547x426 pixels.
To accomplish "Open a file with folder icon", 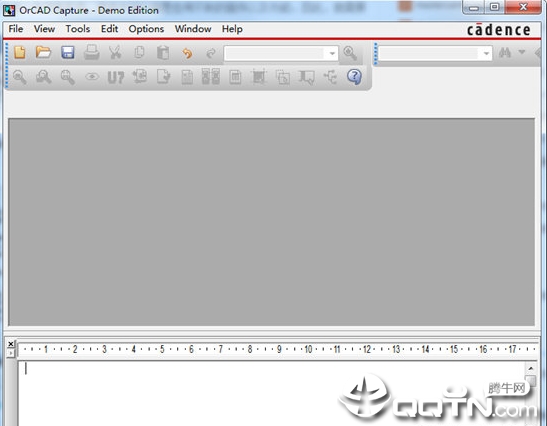I will (x=43, y=53).
